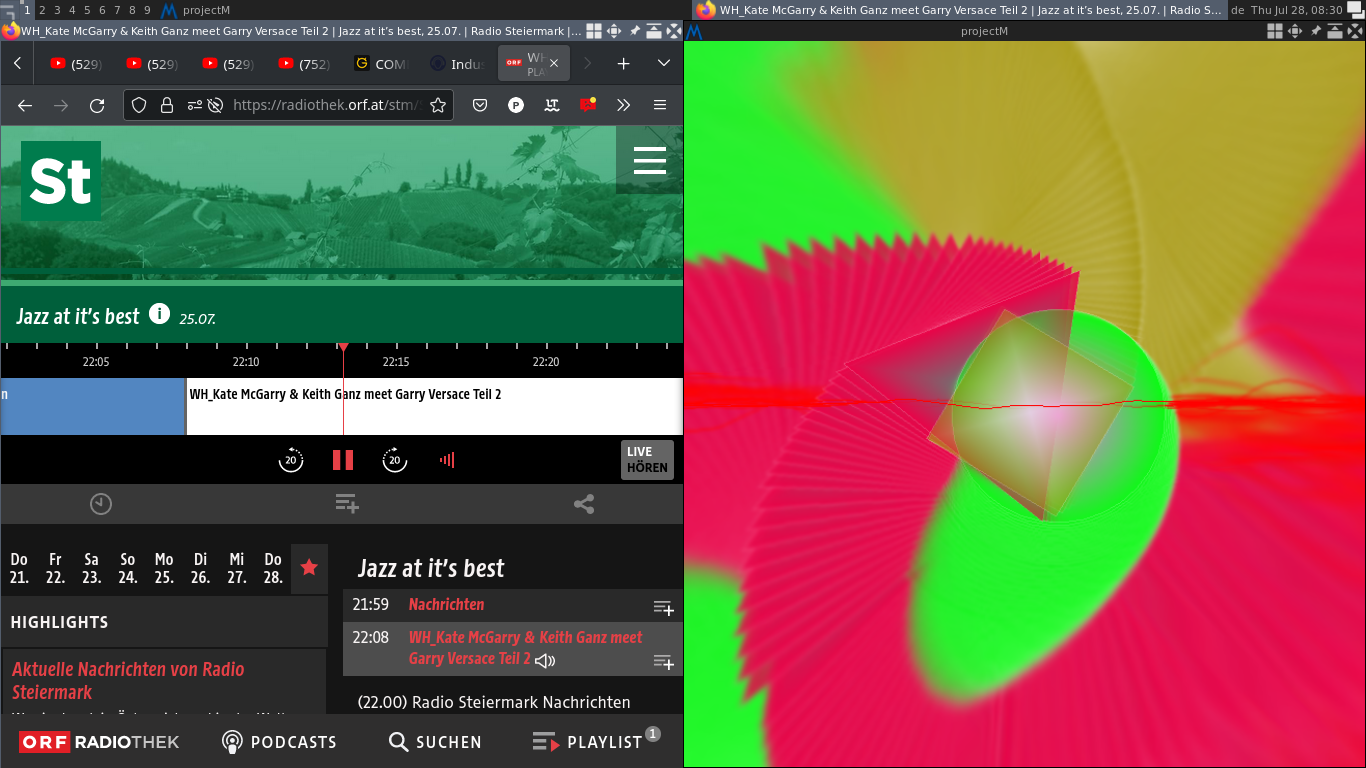Switch to the YouTube (752) tab
1366x768 pixels.
[304, 64]
